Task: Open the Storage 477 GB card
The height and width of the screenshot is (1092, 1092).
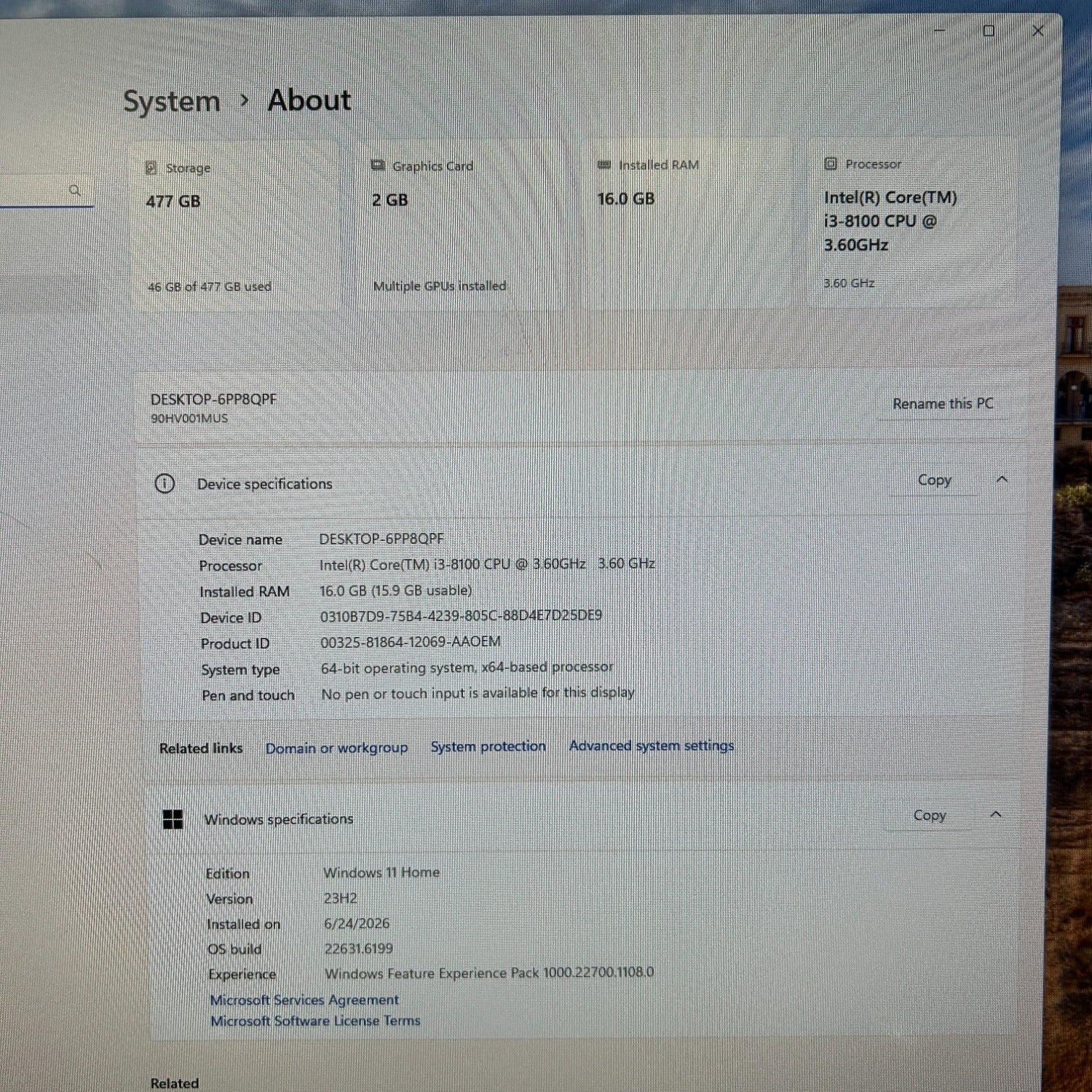Action: tap(235, 226)
